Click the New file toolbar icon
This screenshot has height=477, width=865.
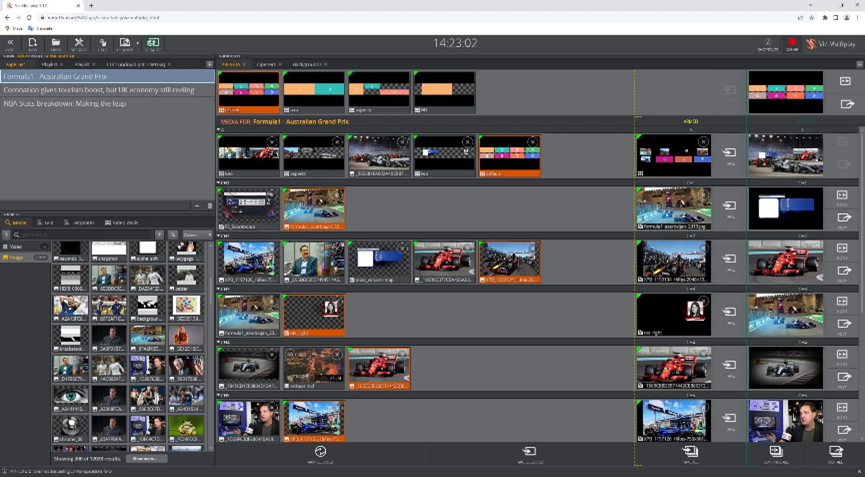tap(33, 44)
